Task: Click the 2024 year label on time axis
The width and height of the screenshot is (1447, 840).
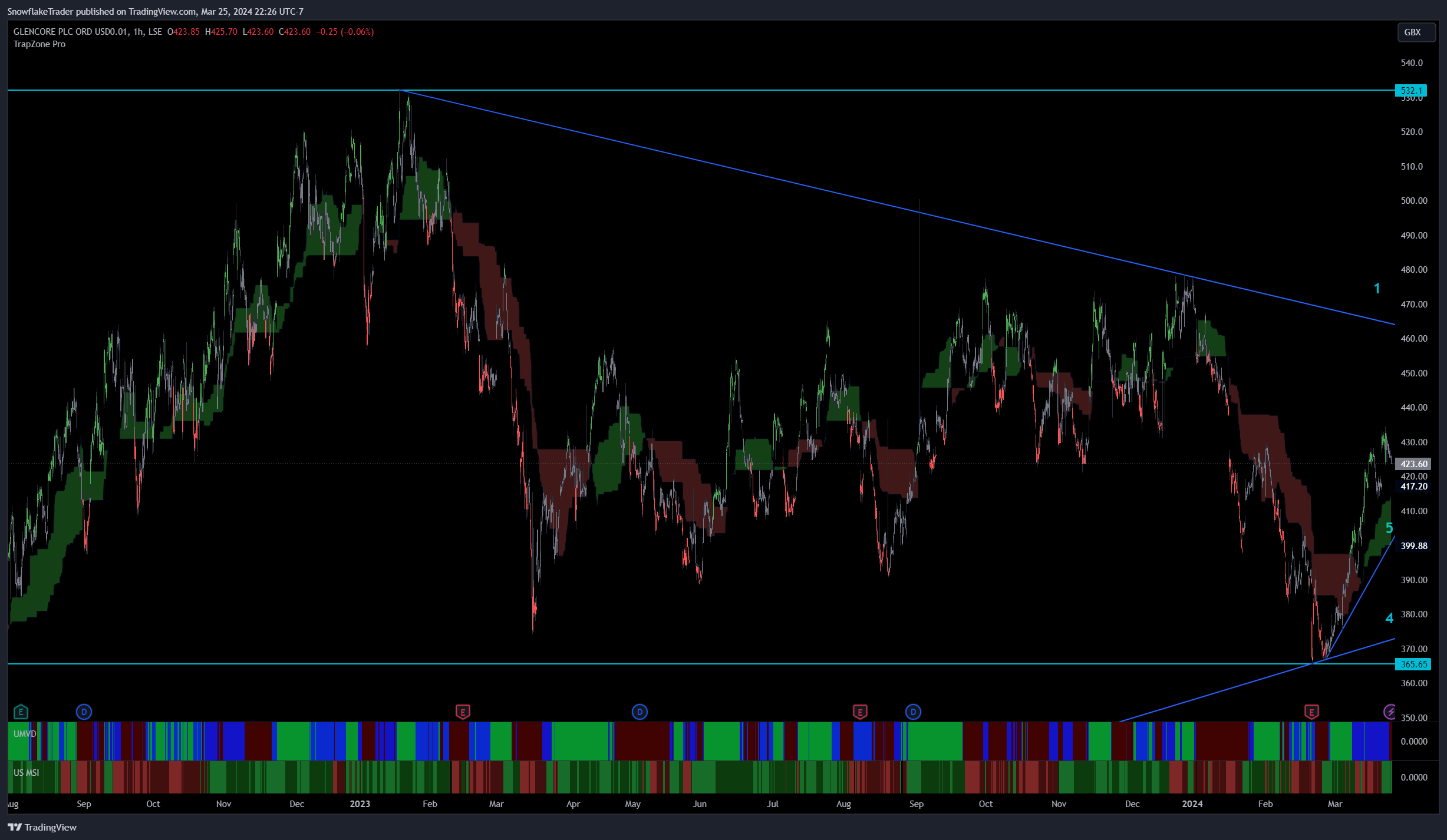Action: point(1192,803)
